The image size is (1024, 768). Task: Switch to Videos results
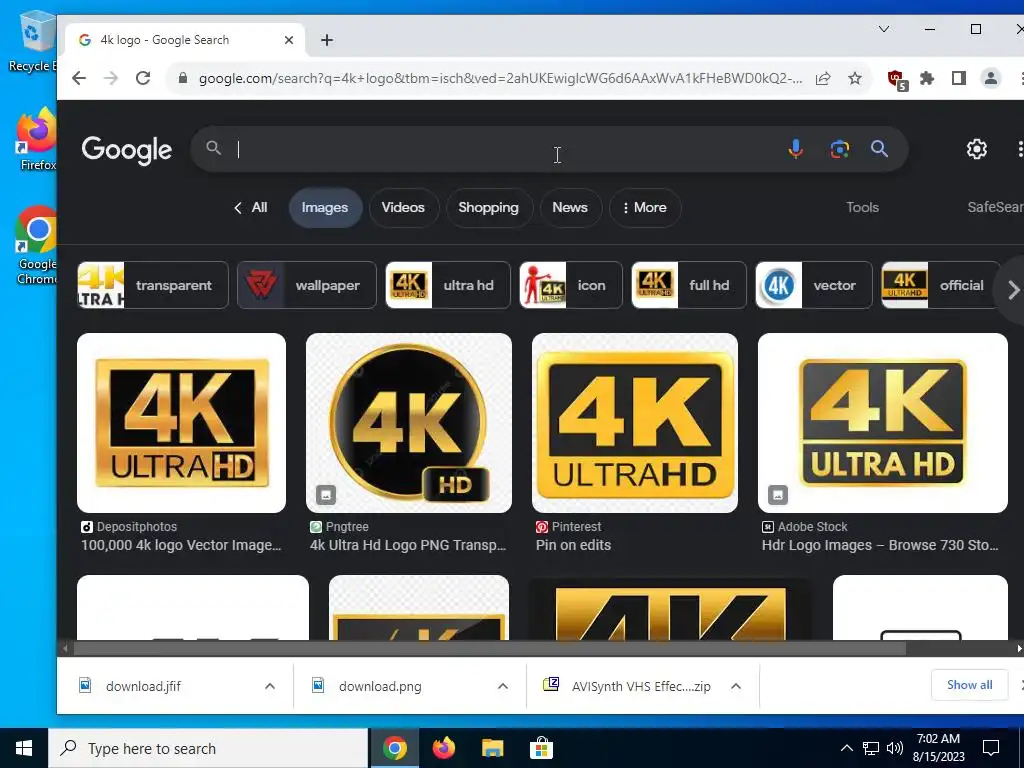pos(403,208)
